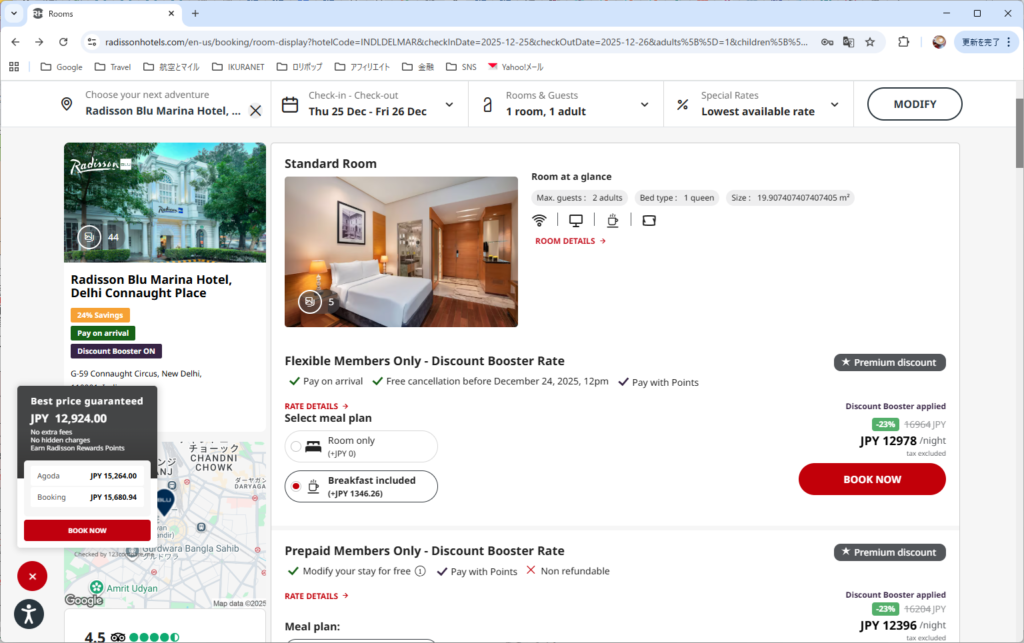Viewport: 1024px width, 643px height.
Task: Open the Standard Room photo gallery icon
Action: (310, 301)
